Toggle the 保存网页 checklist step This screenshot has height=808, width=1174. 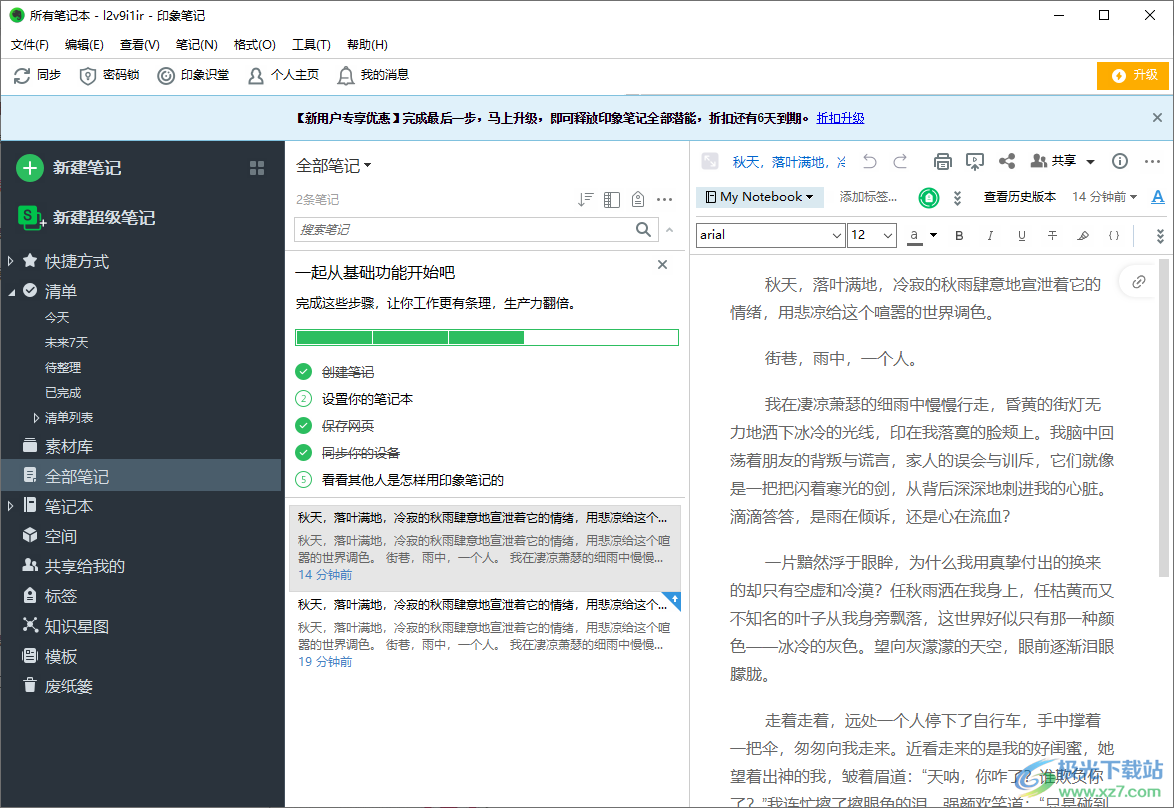point(303,425)
